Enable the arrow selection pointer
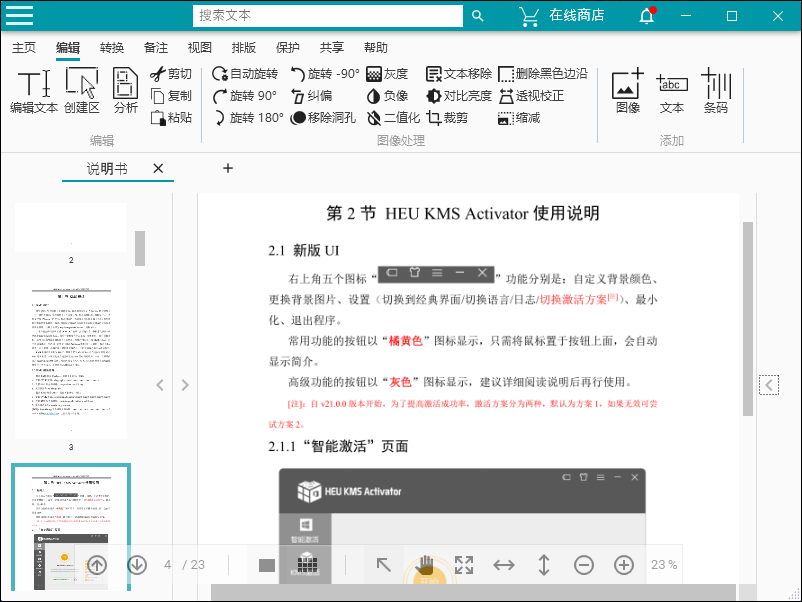This screenshot has height=602, width=802. 384,565
